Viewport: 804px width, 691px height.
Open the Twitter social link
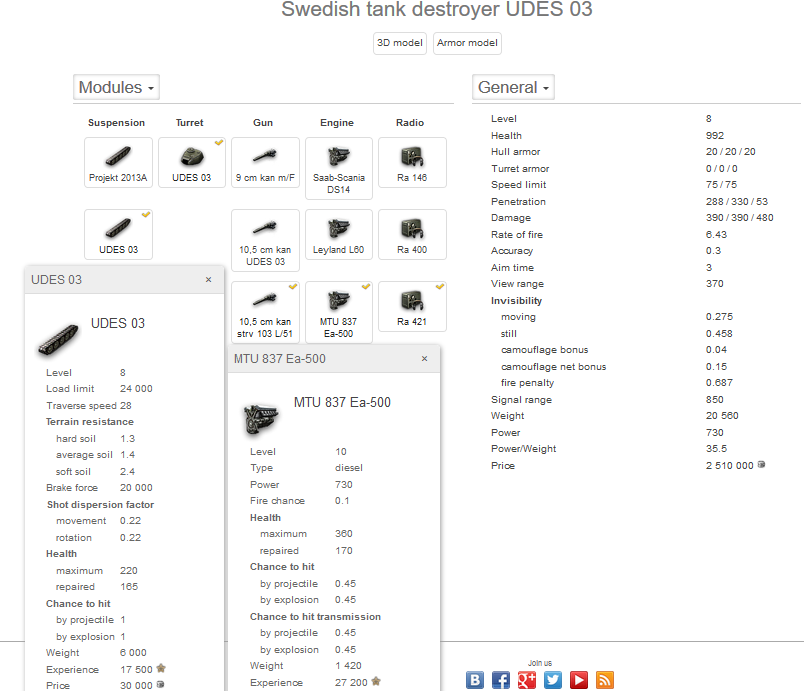click(553, 680)
